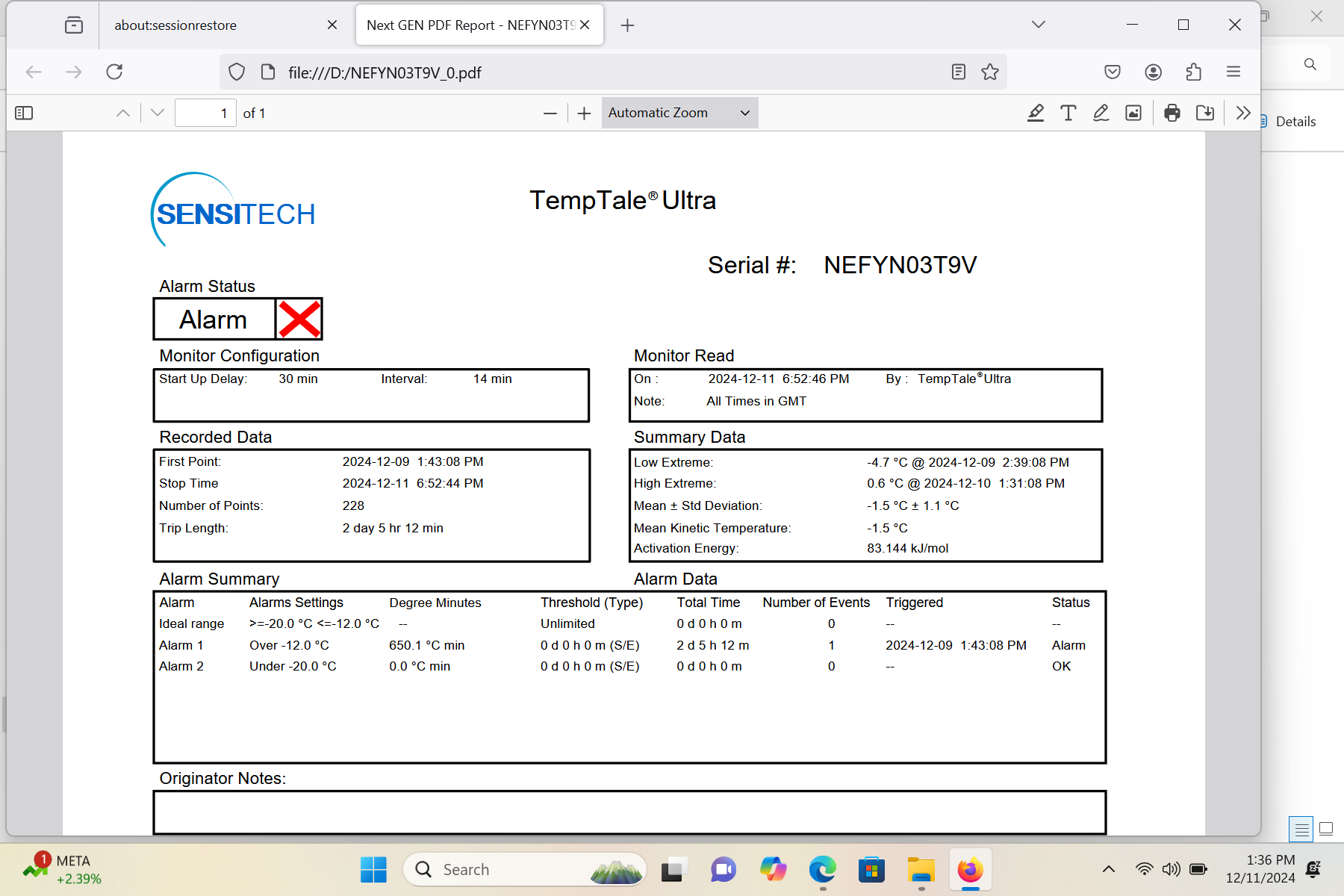Open Save to Pocket icon
Viewport: 1344px width, 896px height.
coord(1113,72)
